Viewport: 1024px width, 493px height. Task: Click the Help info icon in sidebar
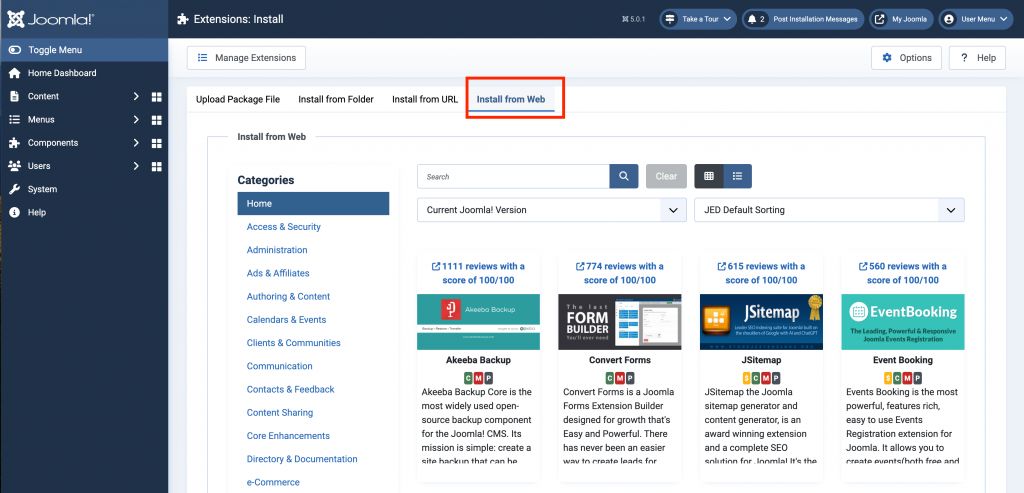pyautogui.click(x=14, y=212)
